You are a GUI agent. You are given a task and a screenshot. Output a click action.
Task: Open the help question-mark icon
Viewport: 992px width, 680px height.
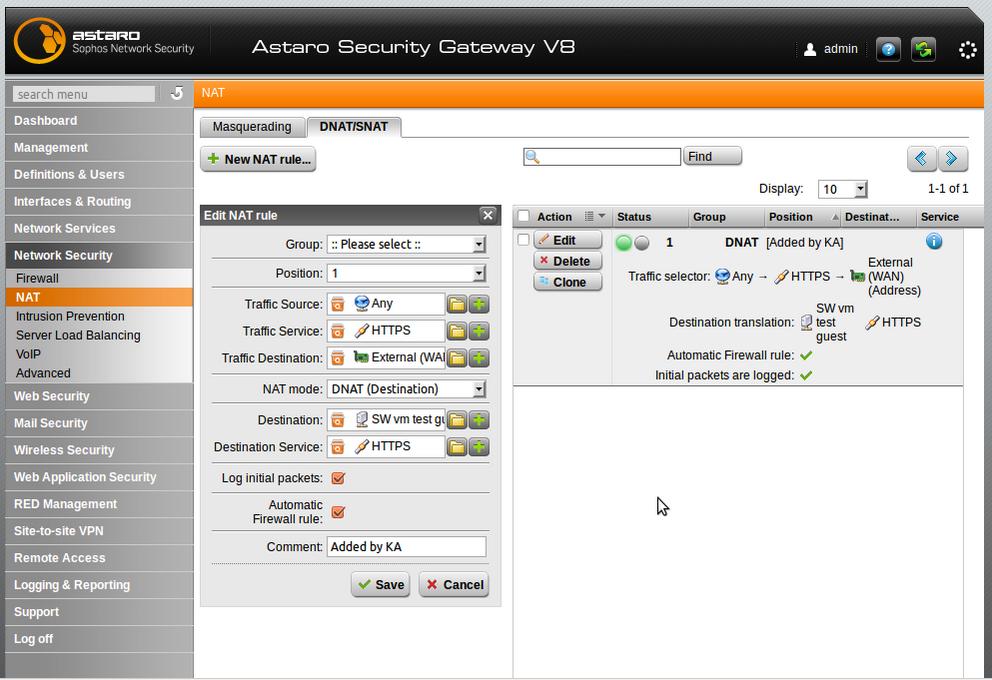point(888,49)
